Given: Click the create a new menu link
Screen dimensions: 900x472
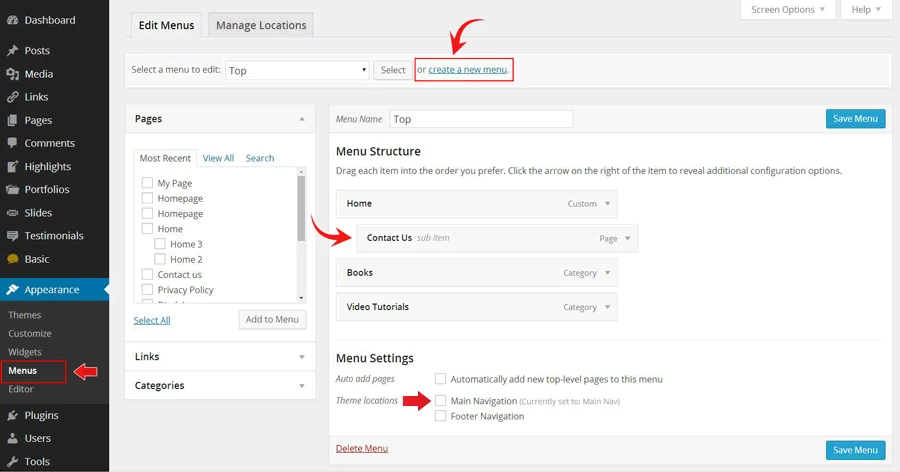Looking at the screenshot, I should point(468,69).
